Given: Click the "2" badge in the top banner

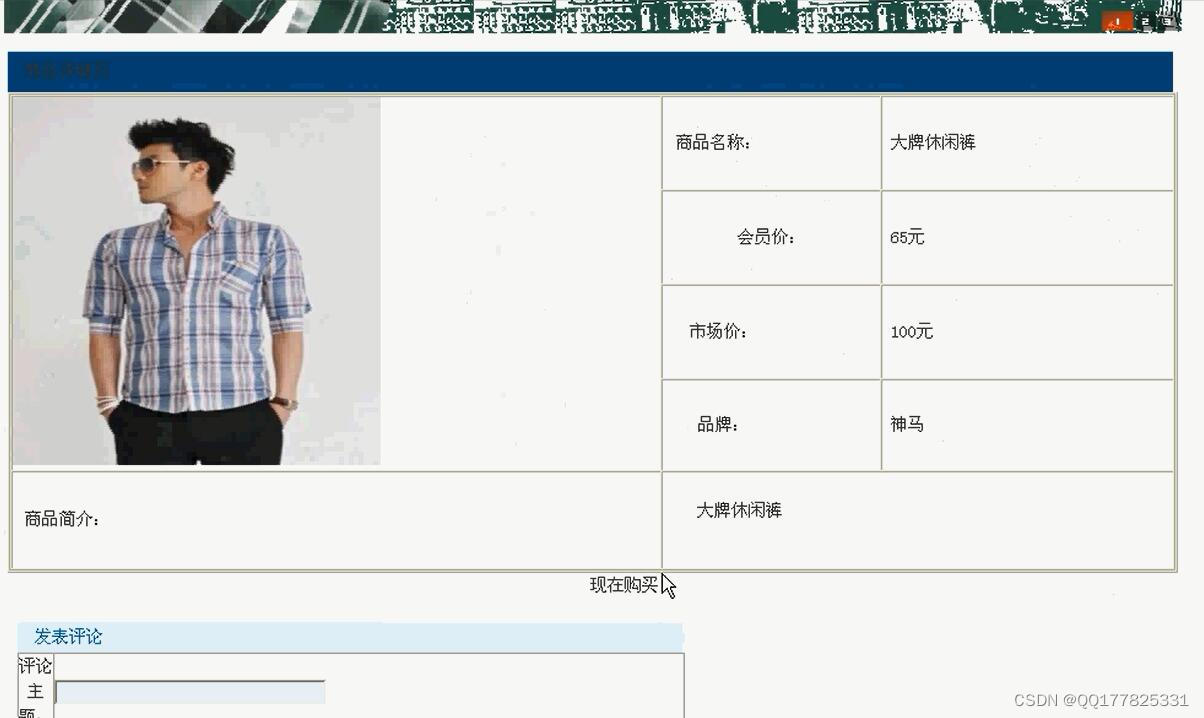Looking at the screenshot, I should (1145, 21).
